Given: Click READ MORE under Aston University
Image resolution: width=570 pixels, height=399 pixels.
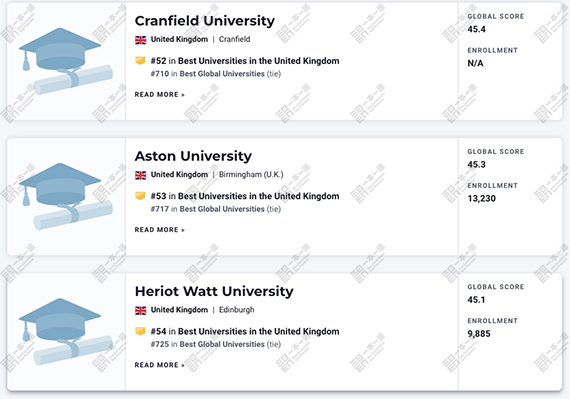Looking at the screenshot, I should tap(160, 230).
